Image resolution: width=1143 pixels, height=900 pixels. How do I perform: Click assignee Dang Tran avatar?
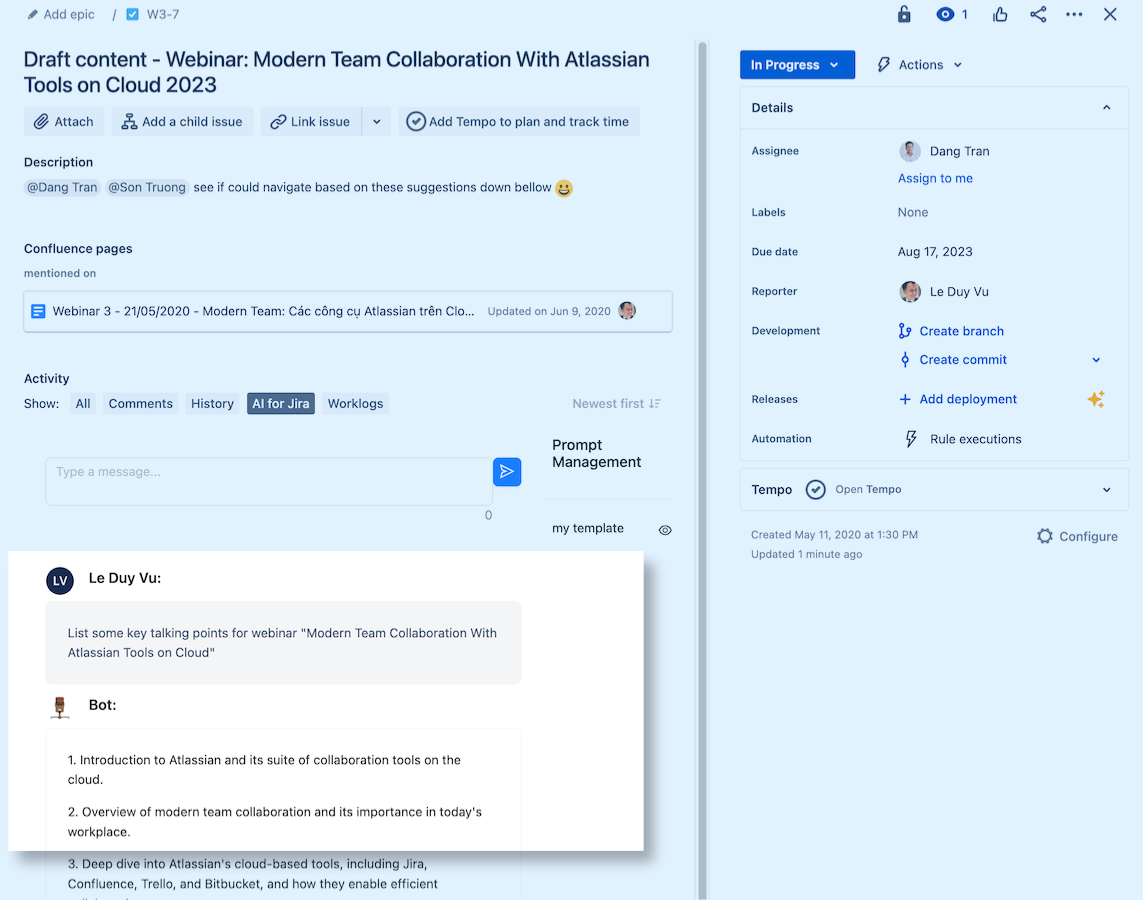(x=909, y=151)
